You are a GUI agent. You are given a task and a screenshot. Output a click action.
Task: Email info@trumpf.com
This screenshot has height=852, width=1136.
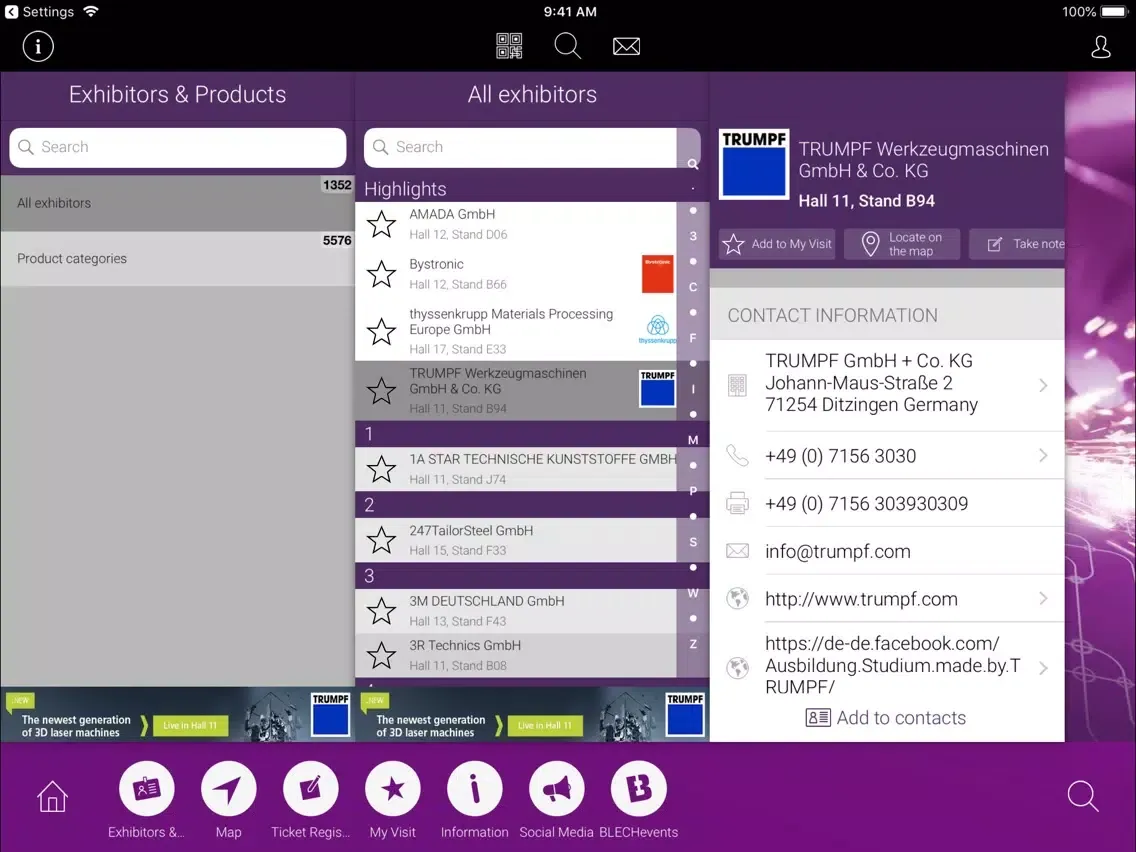838,551
